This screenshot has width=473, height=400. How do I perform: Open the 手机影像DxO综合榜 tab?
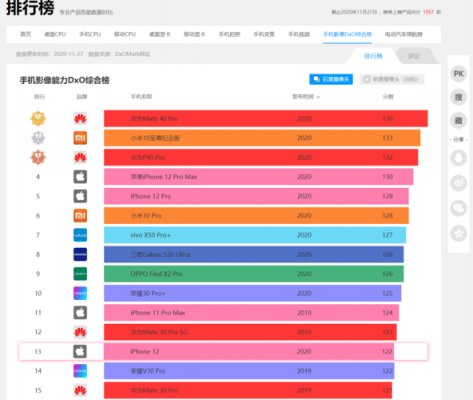[347, 34]
